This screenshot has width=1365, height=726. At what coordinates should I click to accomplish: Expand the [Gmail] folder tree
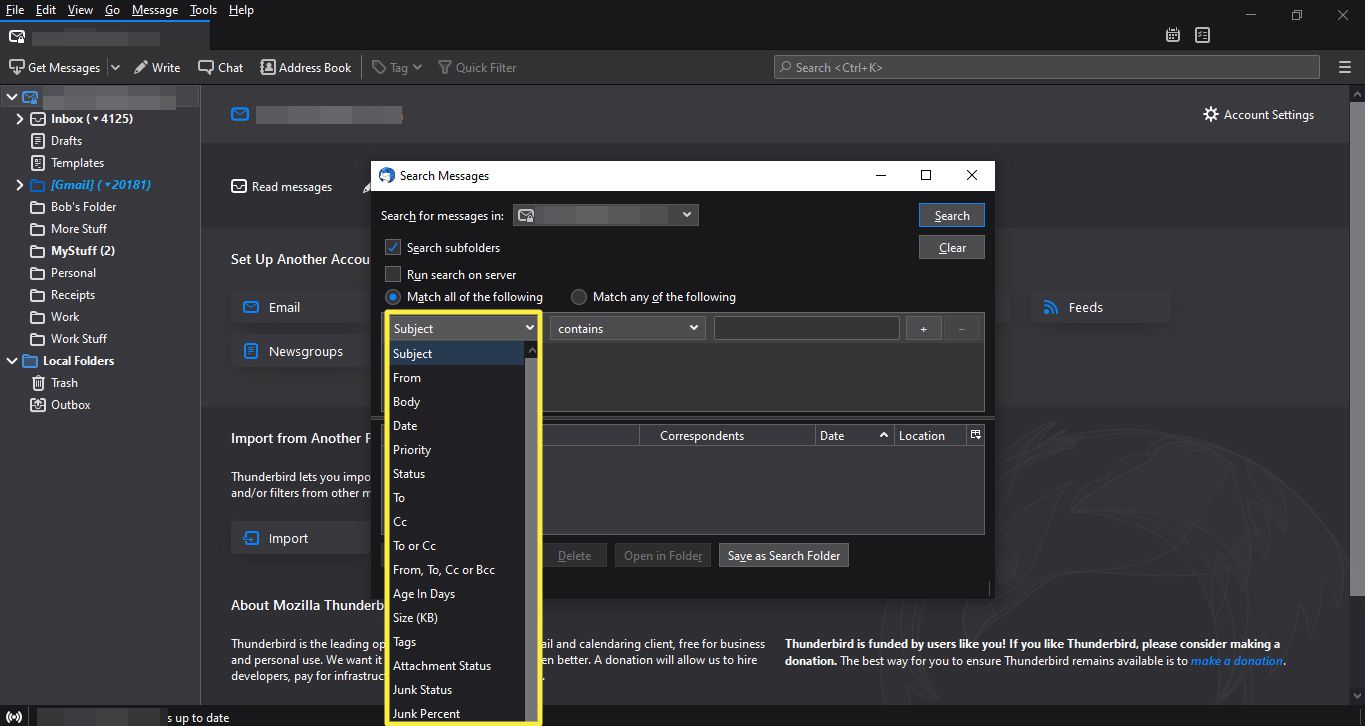coord(19,185)
